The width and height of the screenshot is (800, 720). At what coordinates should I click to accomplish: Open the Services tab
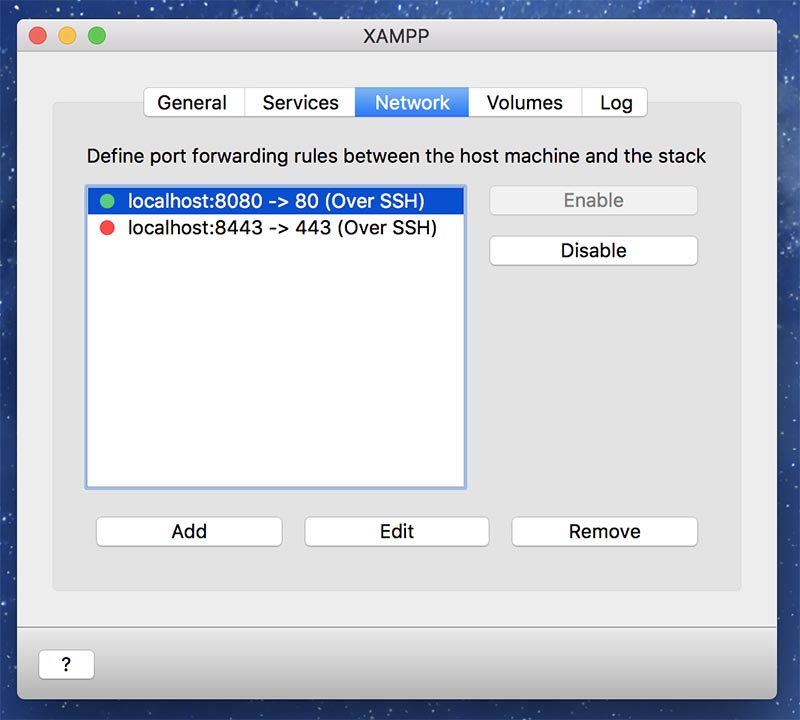pyautogui.click(x=300, y=103)
